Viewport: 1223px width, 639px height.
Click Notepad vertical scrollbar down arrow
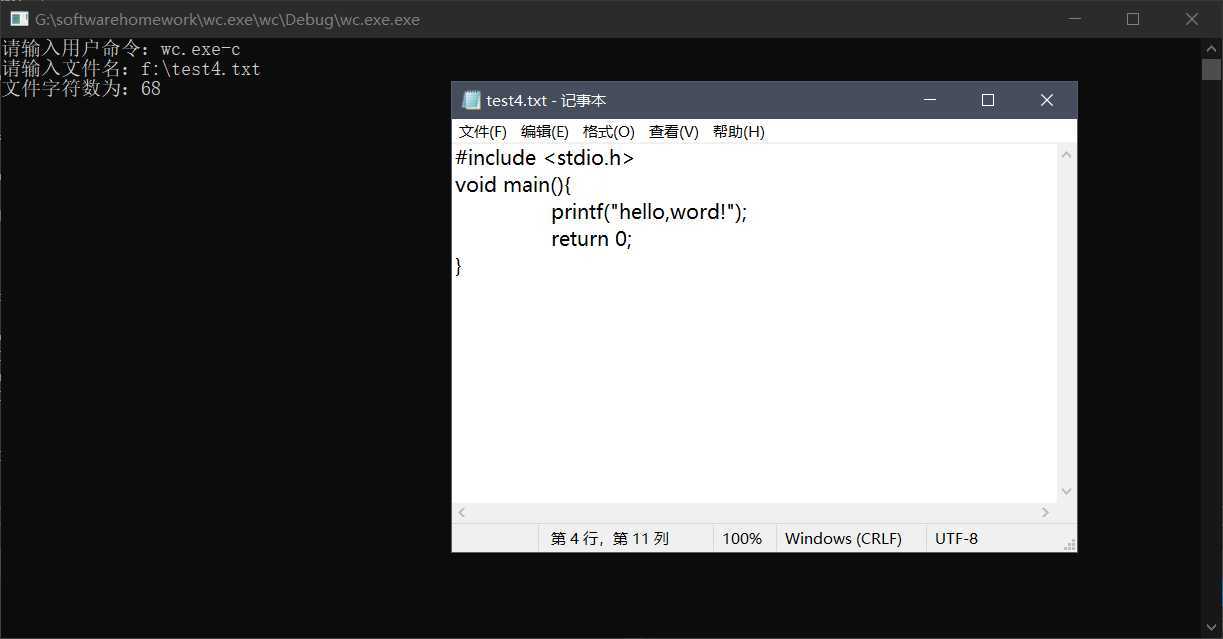click(x=1067, y=492)
